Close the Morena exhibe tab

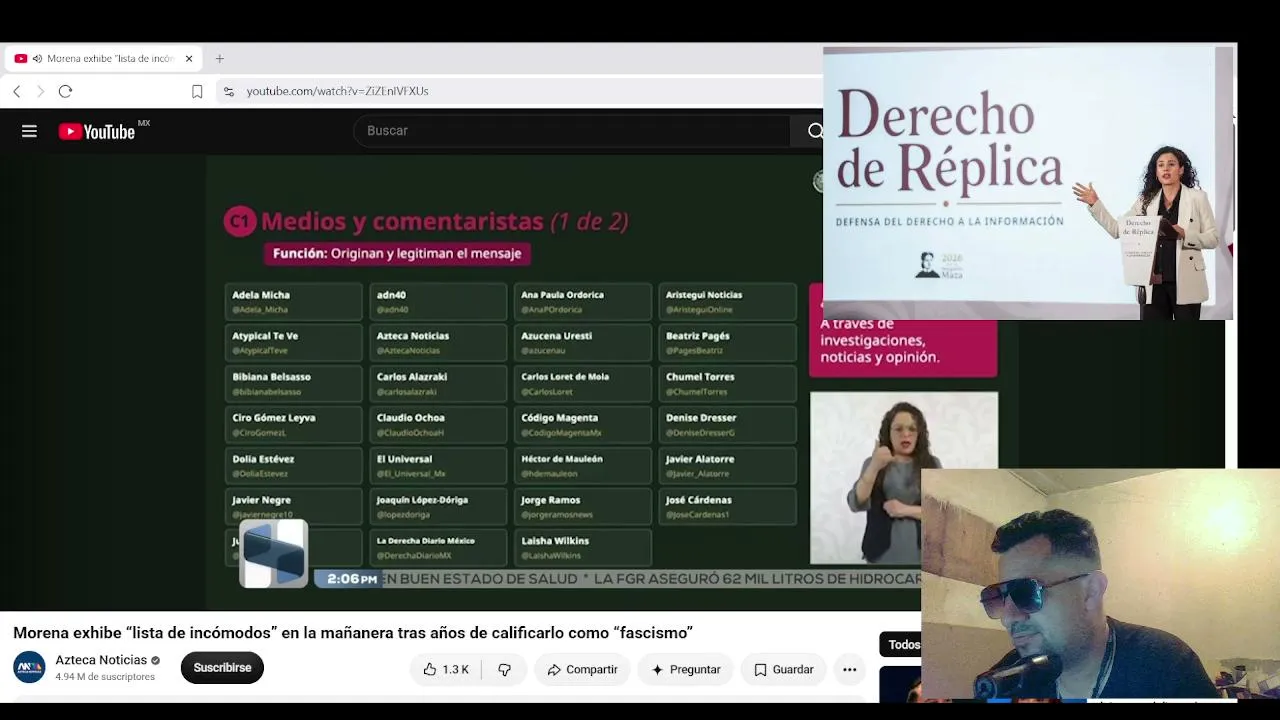point(189,59)
